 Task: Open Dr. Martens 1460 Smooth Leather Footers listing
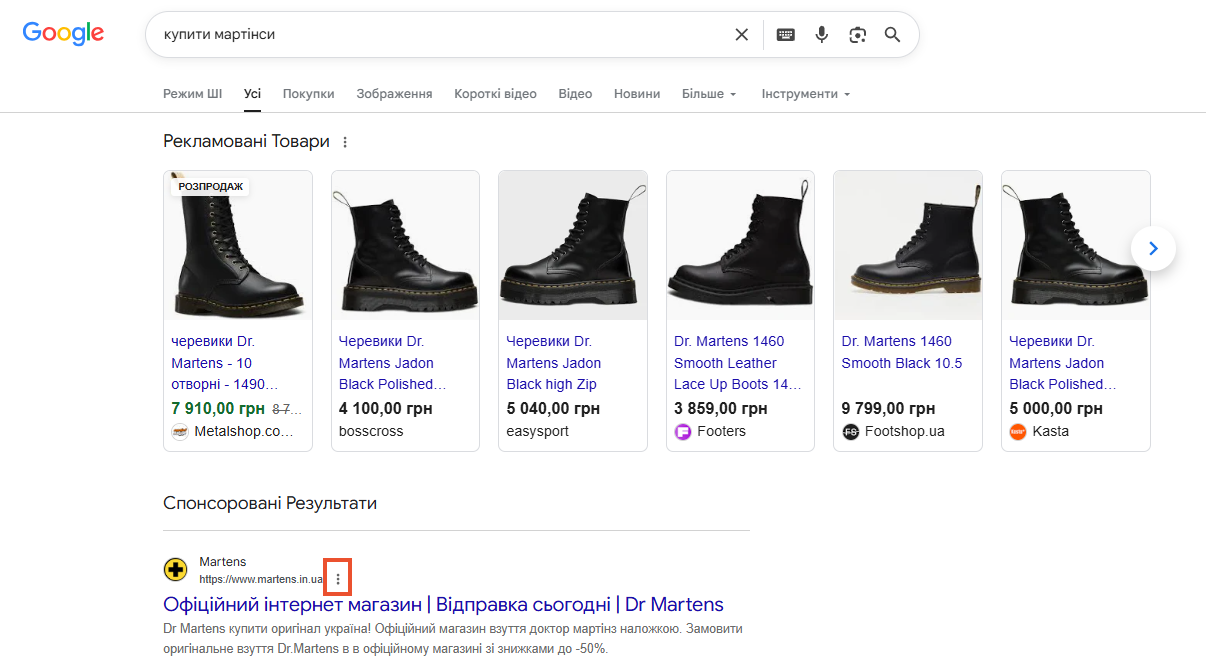click(x=738, y=363)
